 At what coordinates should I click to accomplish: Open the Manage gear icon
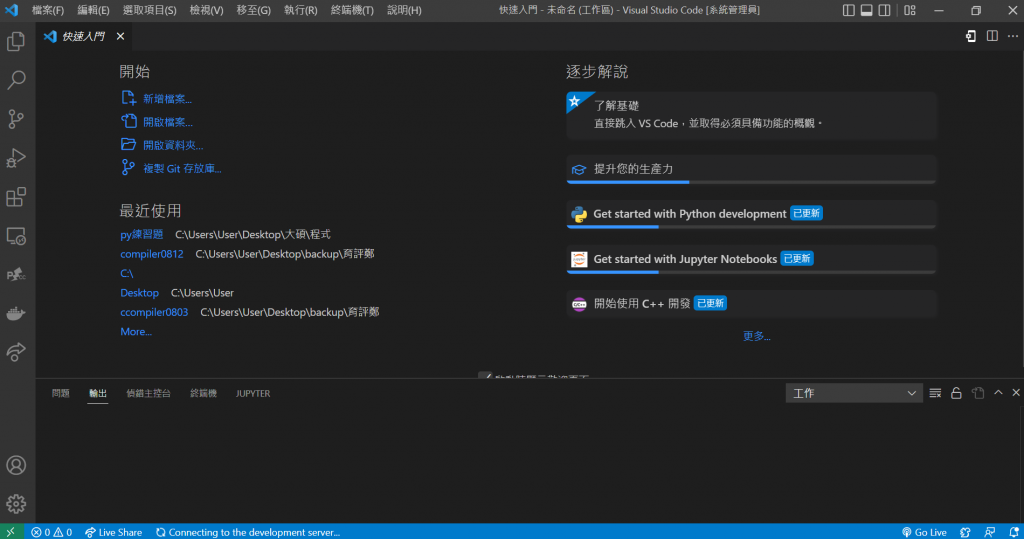tap(16, 504)
